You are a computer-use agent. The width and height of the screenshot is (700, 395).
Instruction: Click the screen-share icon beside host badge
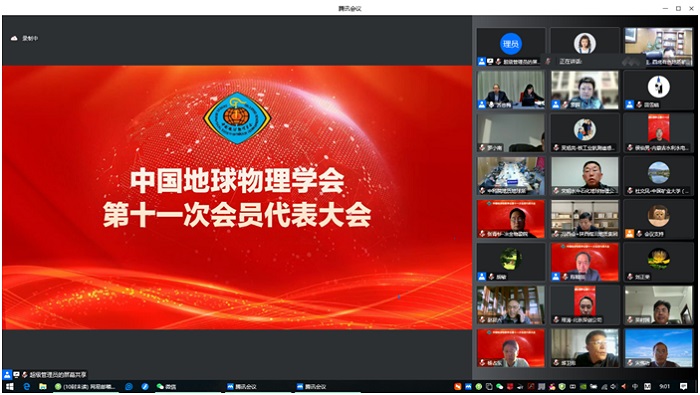pos(490,62)
